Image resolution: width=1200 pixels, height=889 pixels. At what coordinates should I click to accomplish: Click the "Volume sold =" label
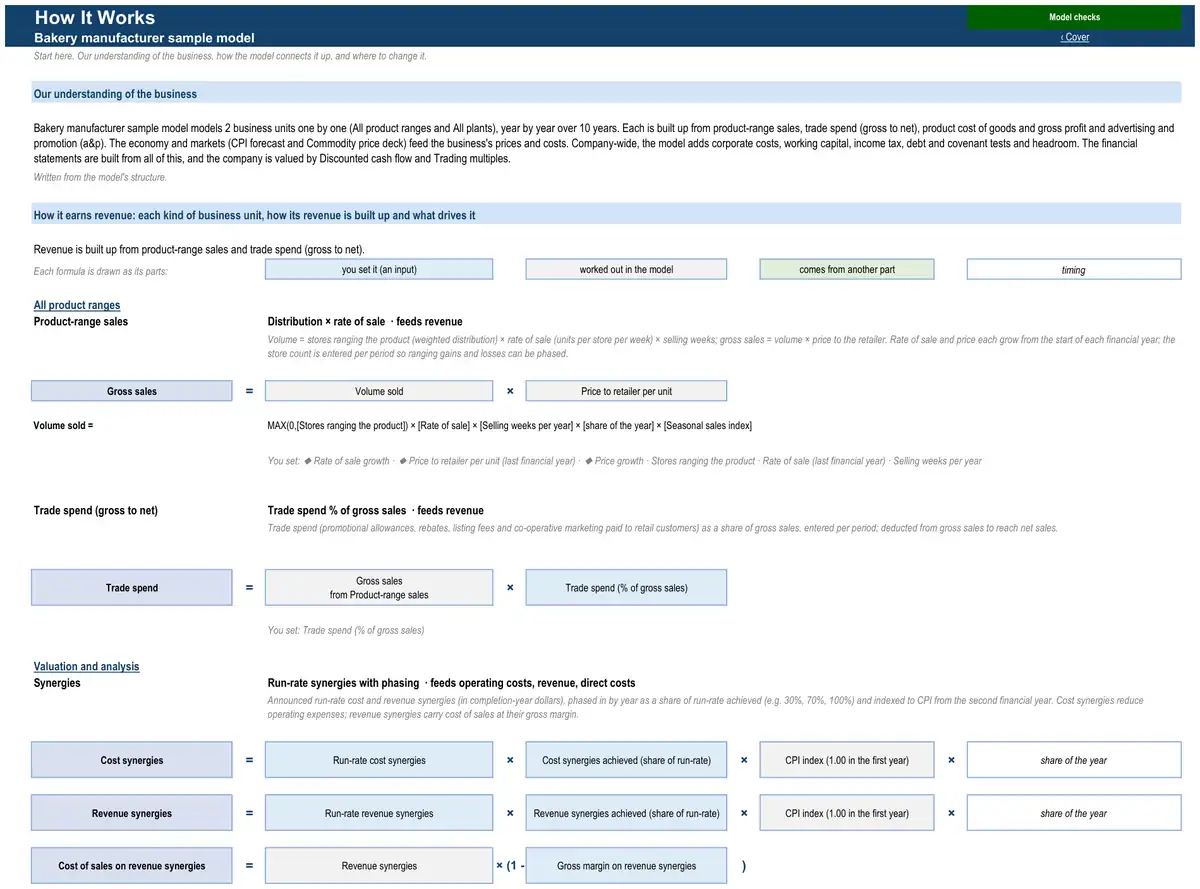pos(63,425)
